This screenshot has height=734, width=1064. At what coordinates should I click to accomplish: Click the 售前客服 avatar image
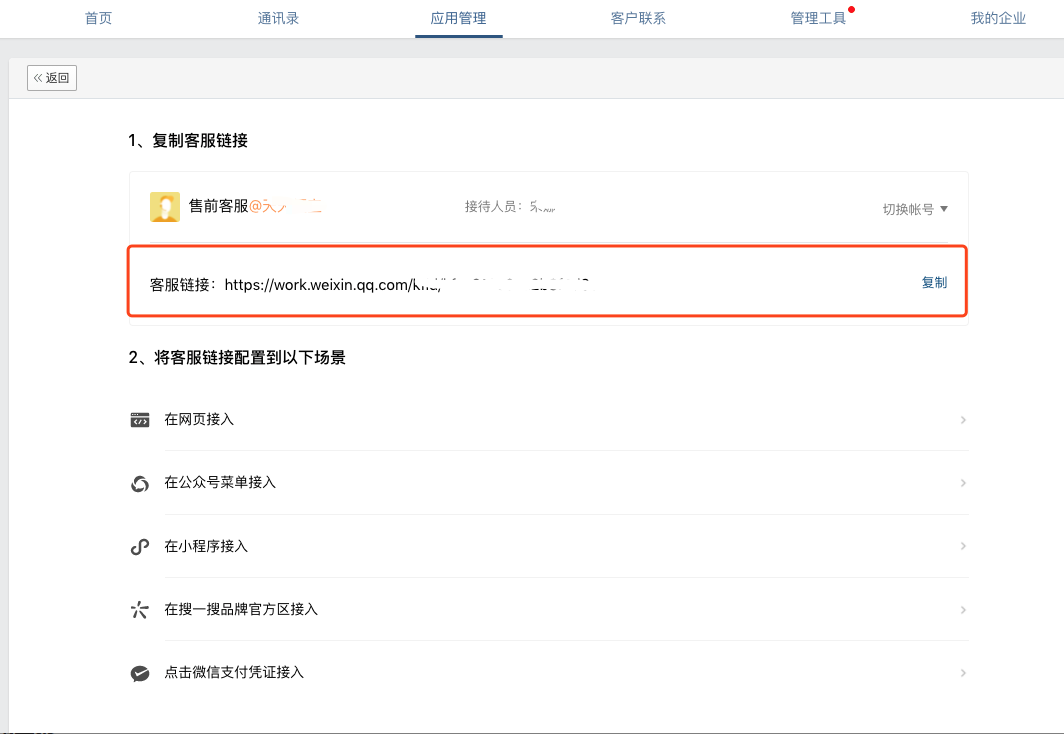click(x=164, y=207)
